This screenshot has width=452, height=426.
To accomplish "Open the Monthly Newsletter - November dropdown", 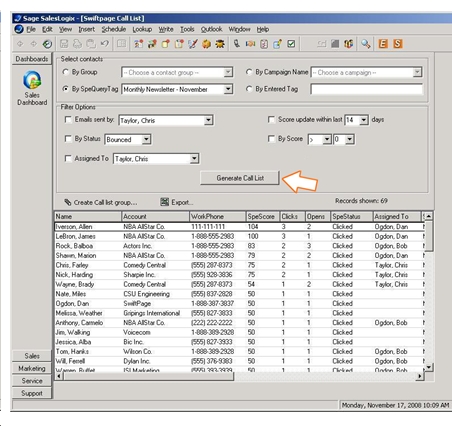I will coord(228,89).
